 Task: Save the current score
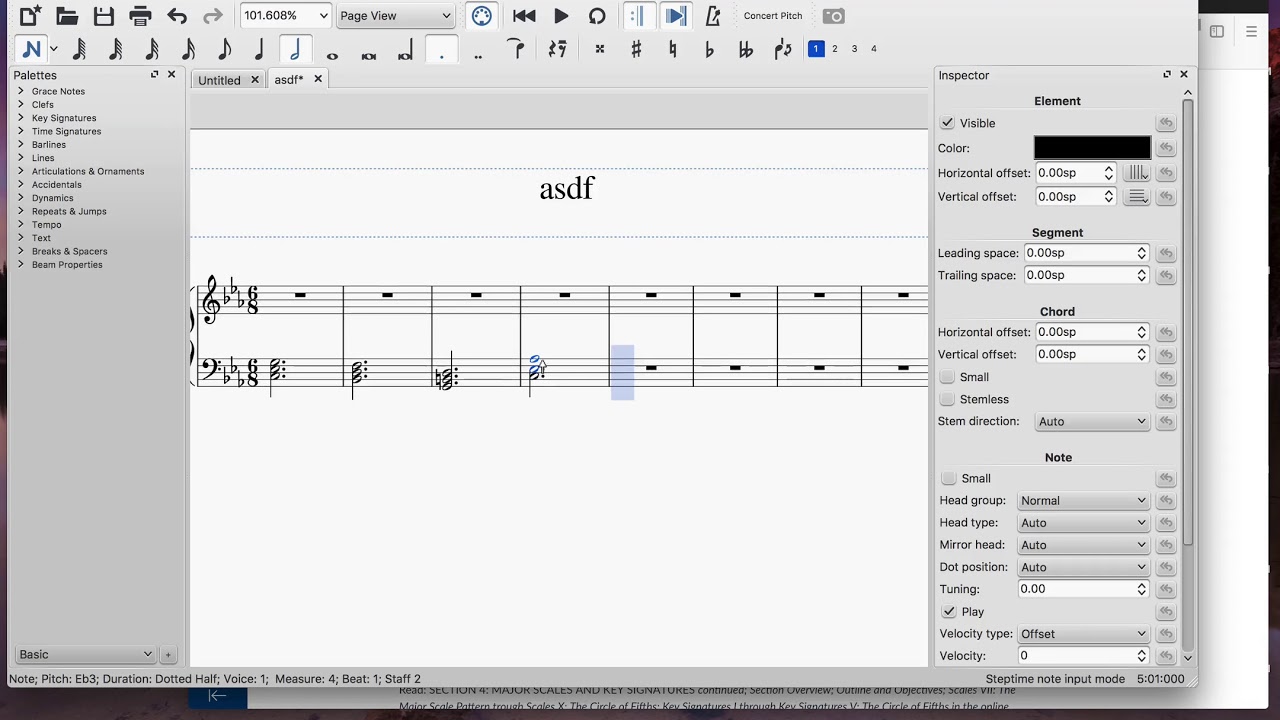pos(104,16)
